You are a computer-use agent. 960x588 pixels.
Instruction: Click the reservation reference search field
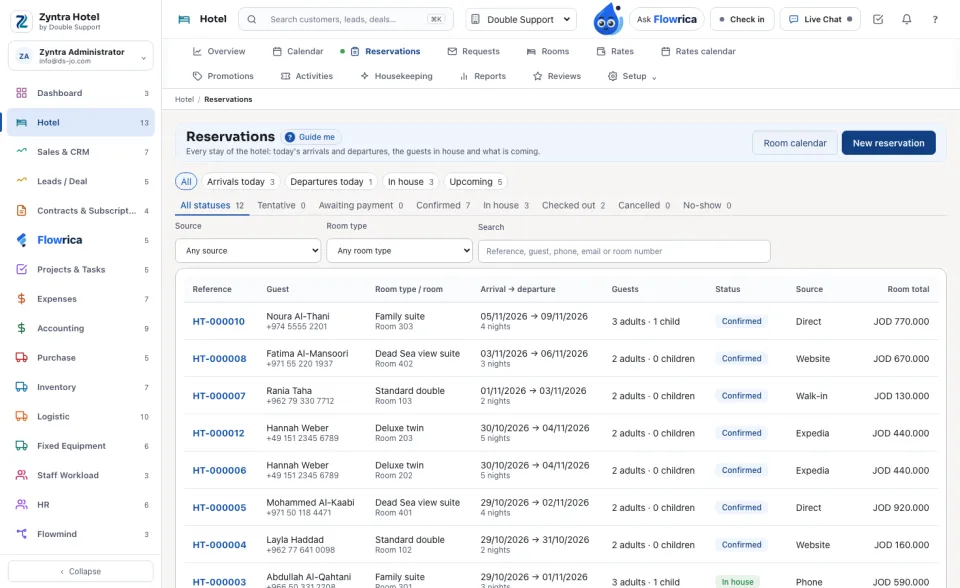[624, 251]
